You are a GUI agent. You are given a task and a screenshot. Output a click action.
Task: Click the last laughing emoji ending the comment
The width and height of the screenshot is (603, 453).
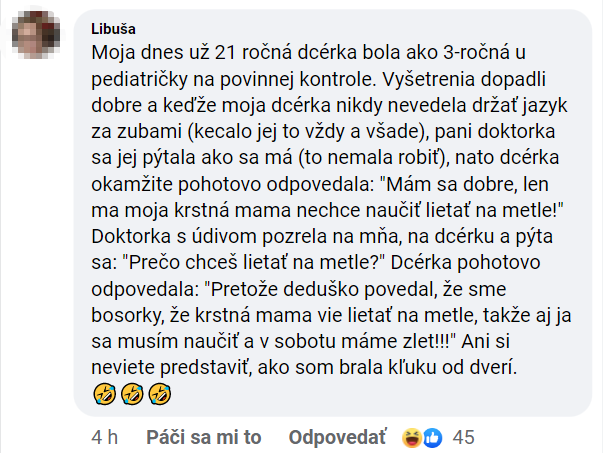[x=157, y=396]
